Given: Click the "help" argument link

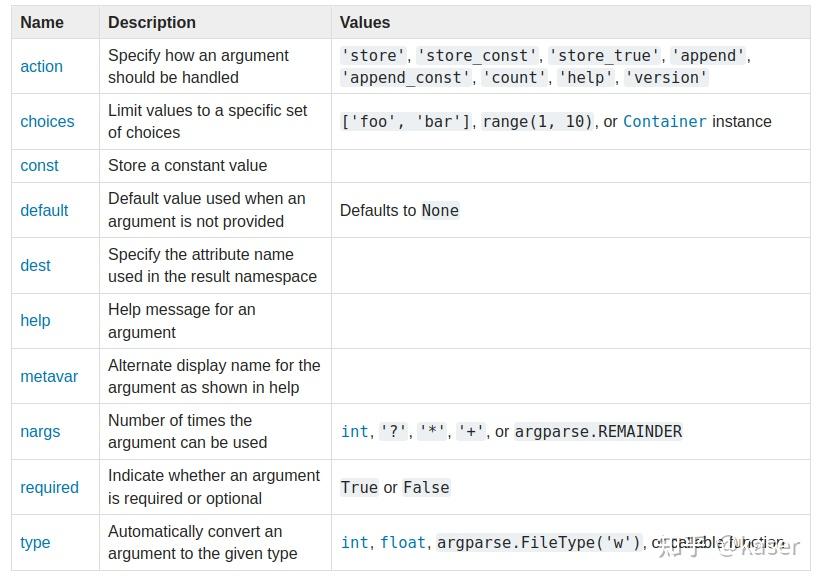Looking at the screenshot, I should click(35, 320).
